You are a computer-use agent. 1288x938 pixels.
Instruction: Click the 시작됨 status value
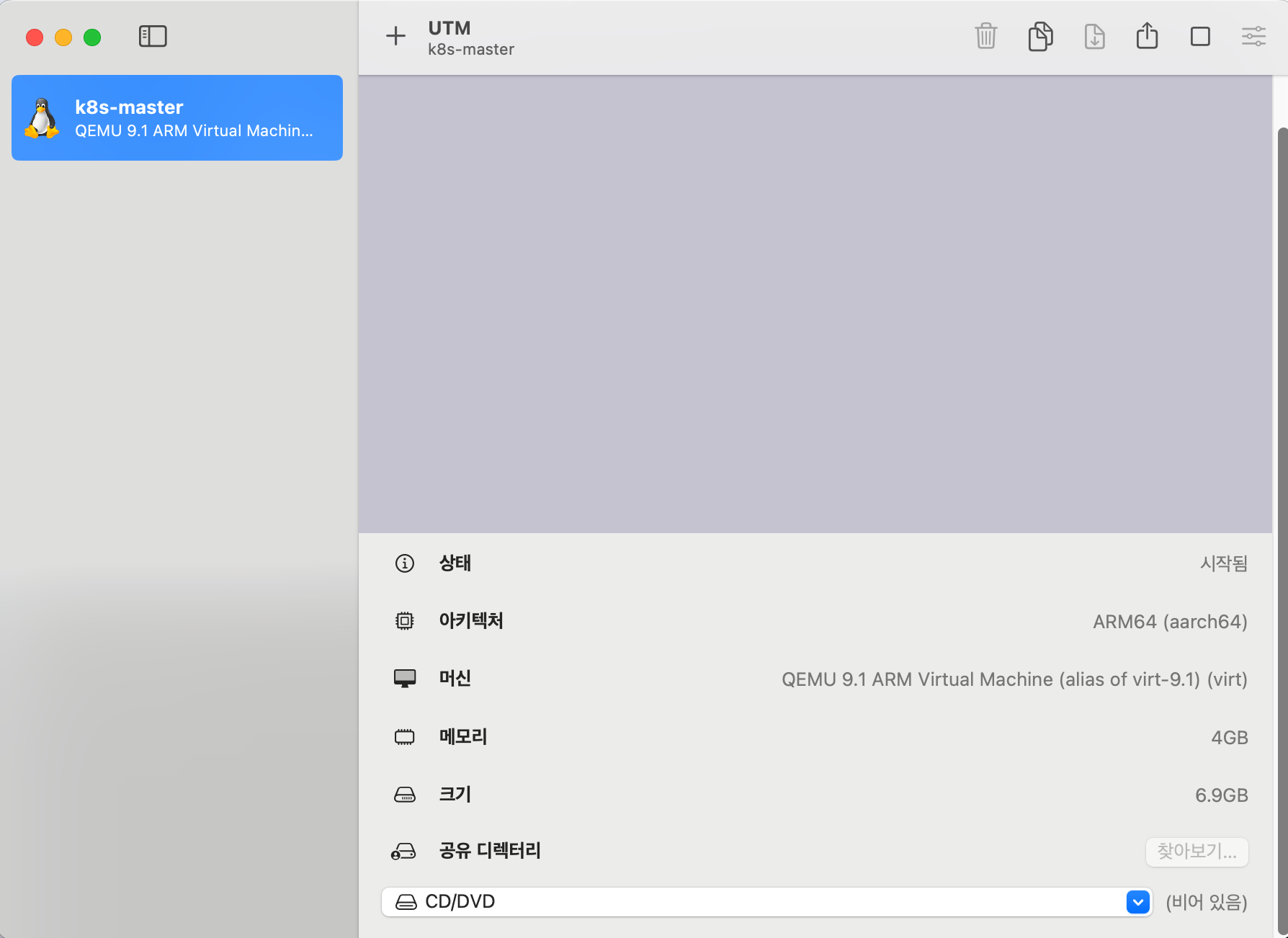click(1224, 563)
